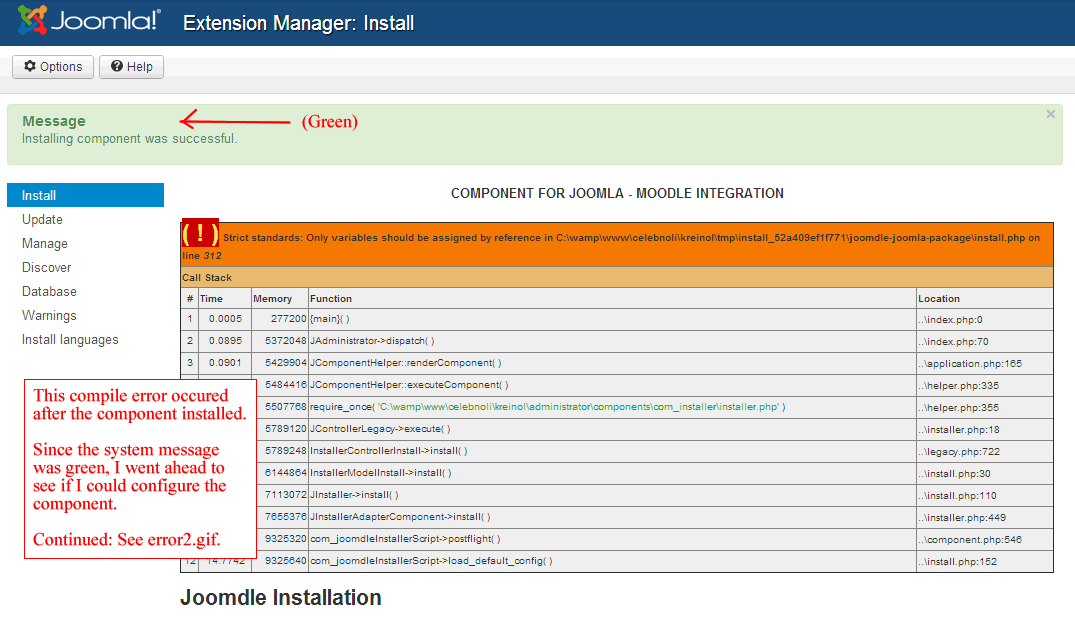
Task: Click the Function column header
Action: 331,298
